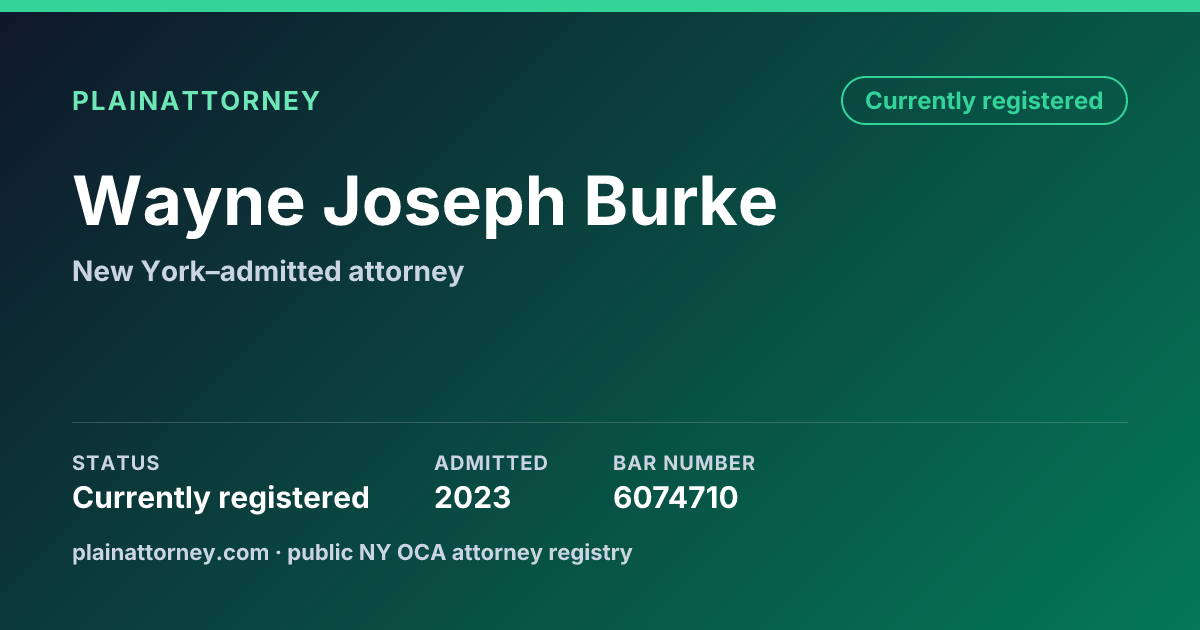Click the public NY OCA attorney registry text
Image resolution: width=1200 pixels, height=630 pixels.
460,552
